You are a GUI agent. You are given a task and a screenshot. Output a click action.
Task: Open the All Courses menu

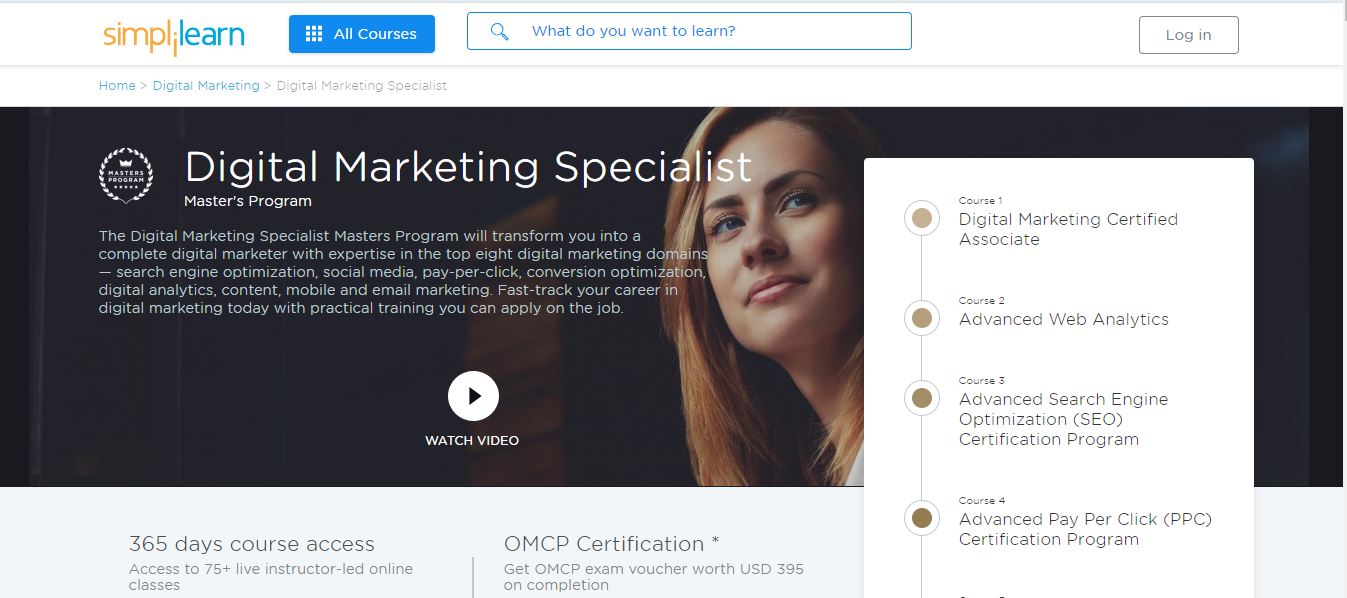click(361, 33)
